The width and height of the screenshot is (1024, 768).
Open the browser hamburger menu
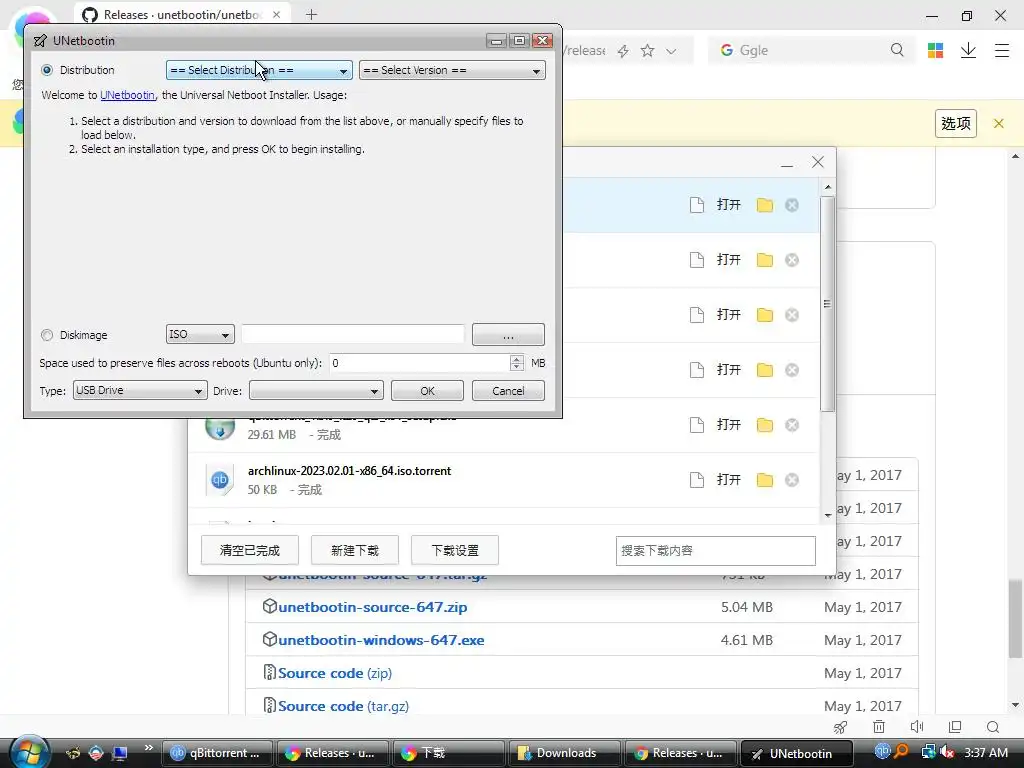coord(1002,50)
